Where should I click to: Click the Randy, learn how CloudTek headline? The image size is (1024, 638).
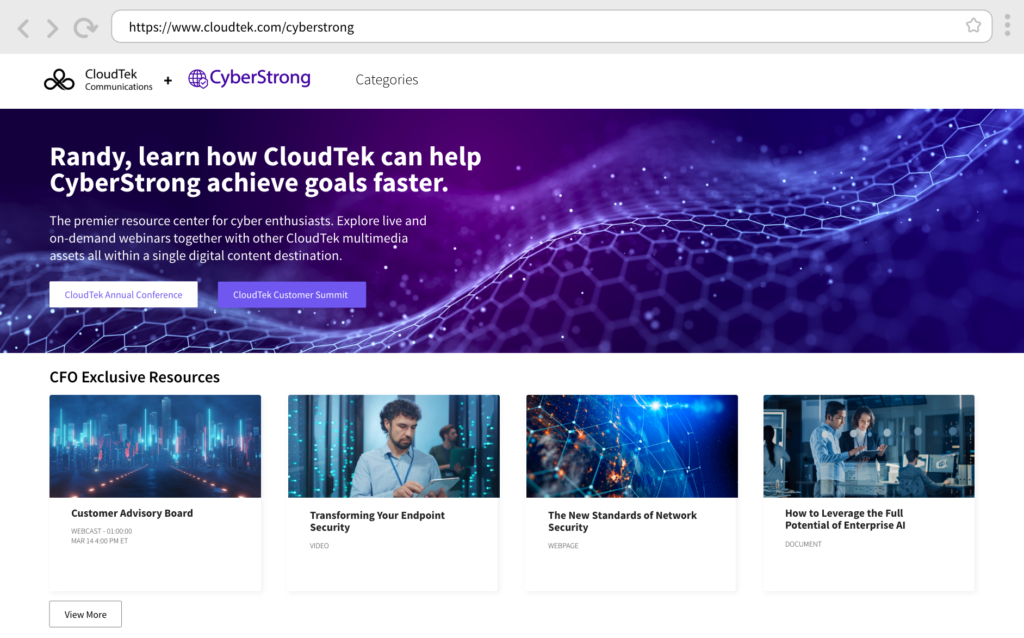pyautogui.click(x=266, y=170)
